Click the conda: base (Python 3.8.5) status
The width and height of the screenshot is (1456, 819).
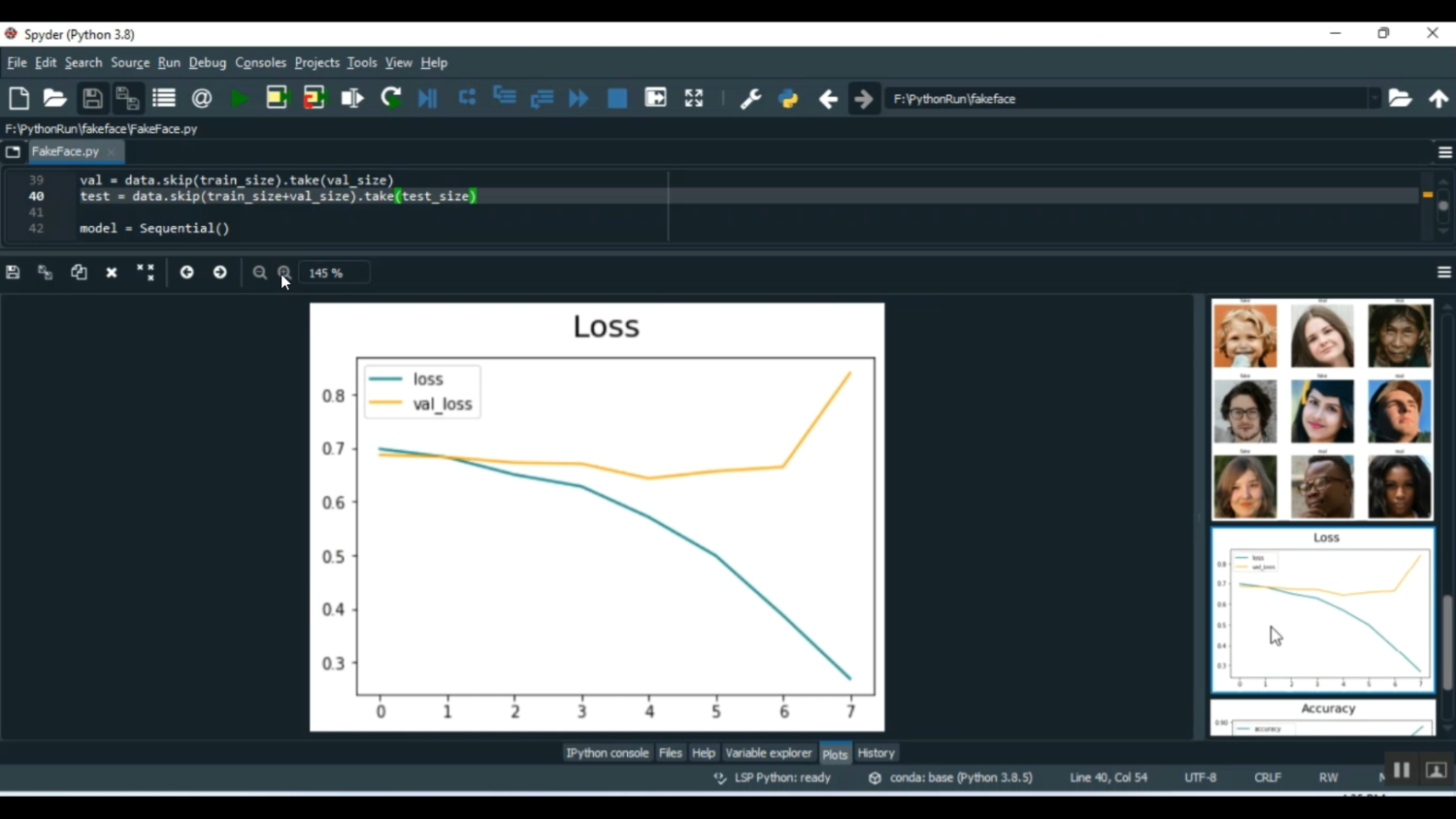pos(960,777)
